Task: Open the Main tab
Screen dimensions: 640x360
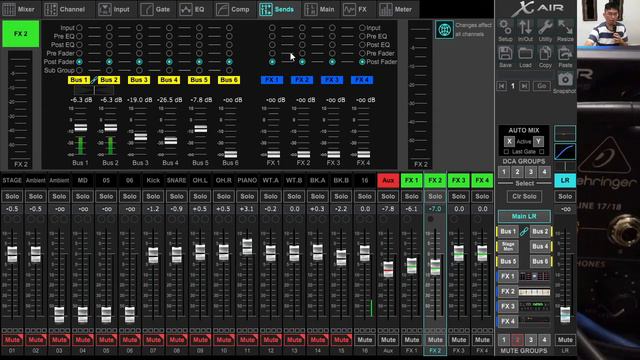Action: click(320, 9)
